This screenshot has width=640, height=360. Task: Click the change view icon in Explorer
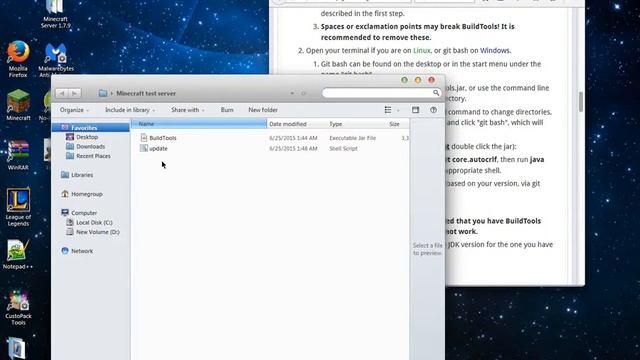pyautogui.click(x=388, y=110)
